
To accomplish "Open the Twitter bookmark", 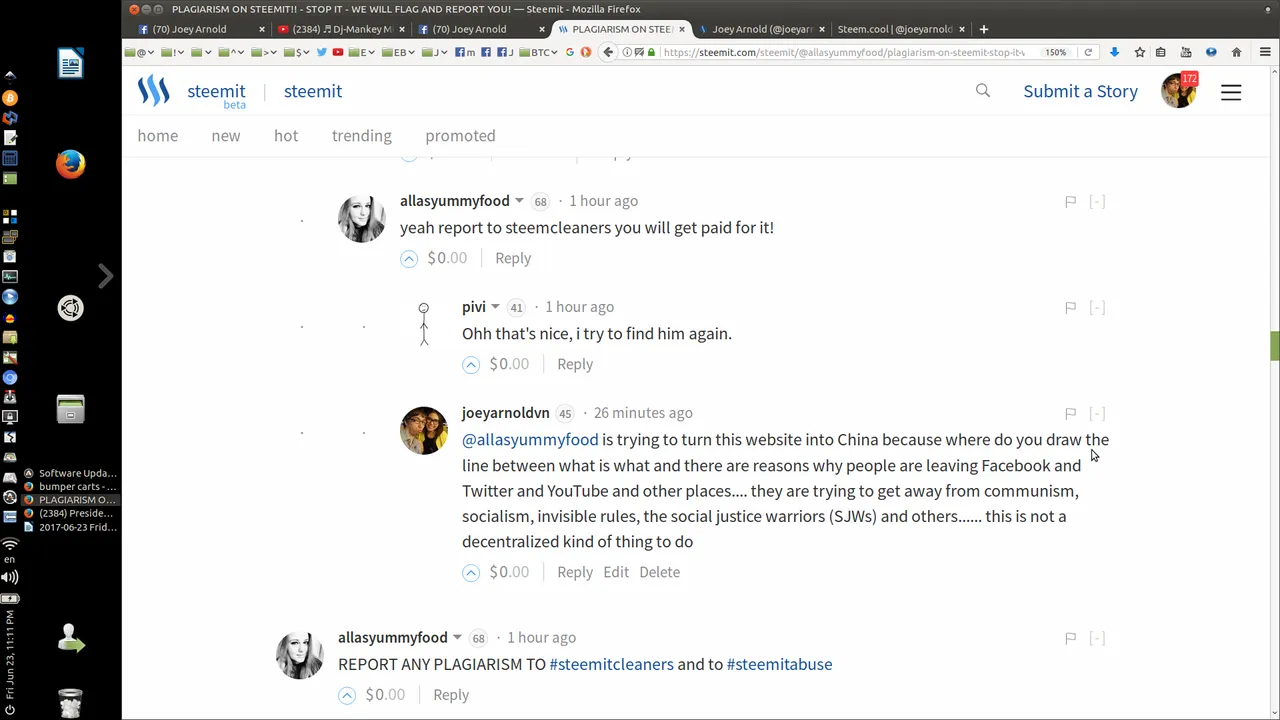I will pyautogui.click(x=322, y=52).
